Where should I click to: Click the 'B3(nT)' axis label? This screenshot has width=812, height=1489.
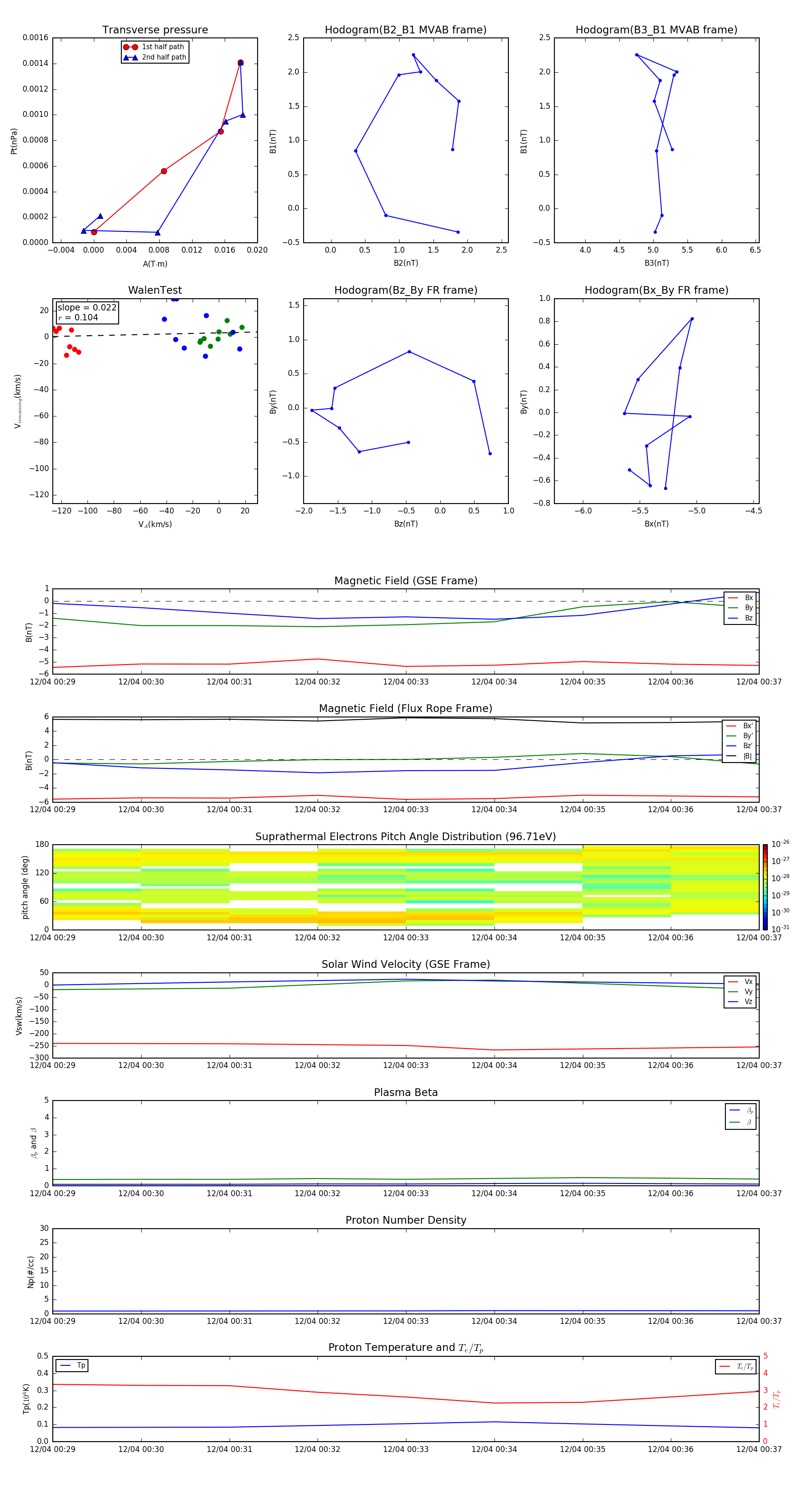tap(656, 263)
